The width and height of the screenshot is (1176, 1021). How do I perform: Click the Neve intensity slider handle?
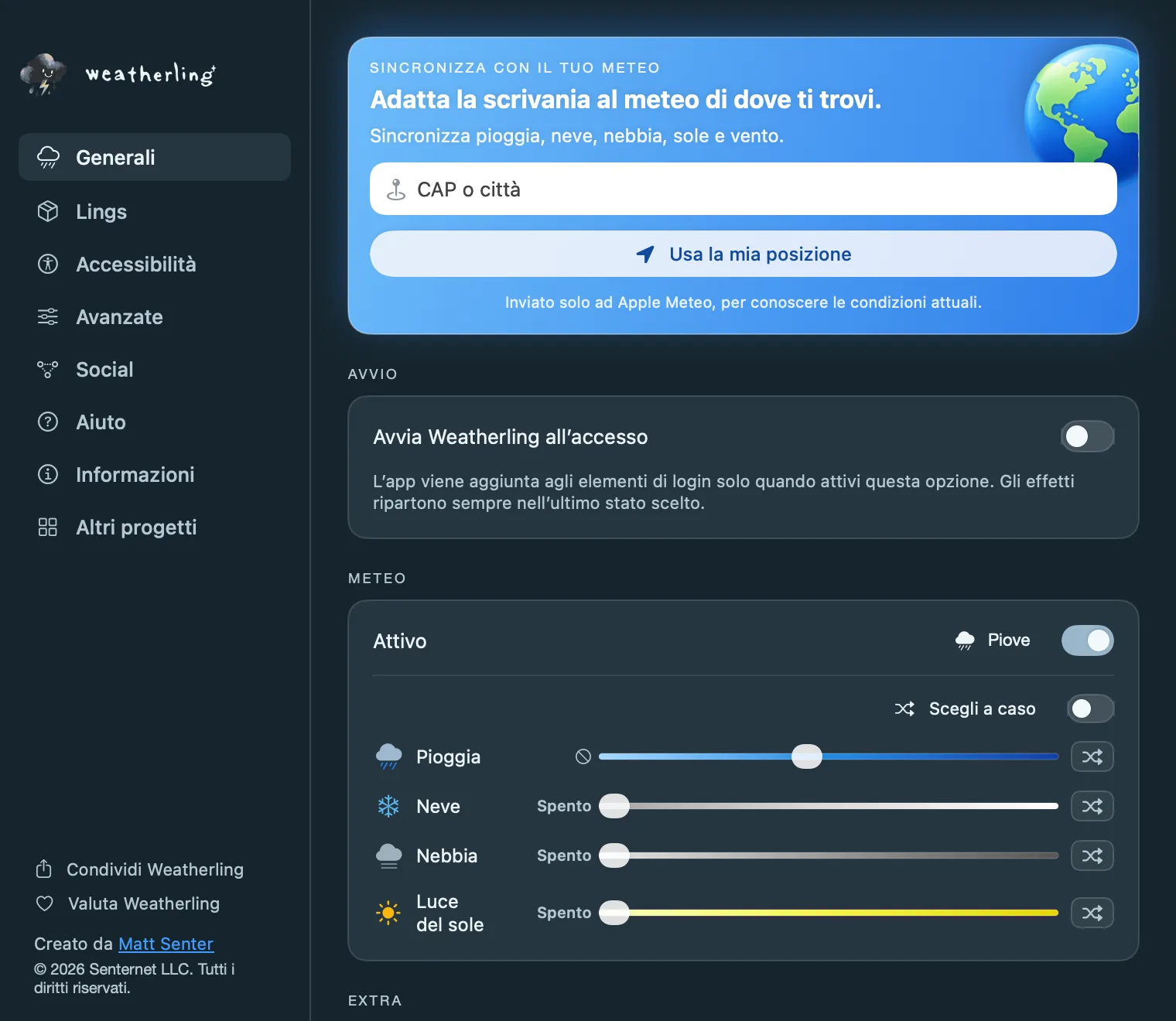[x=614, y=806]
